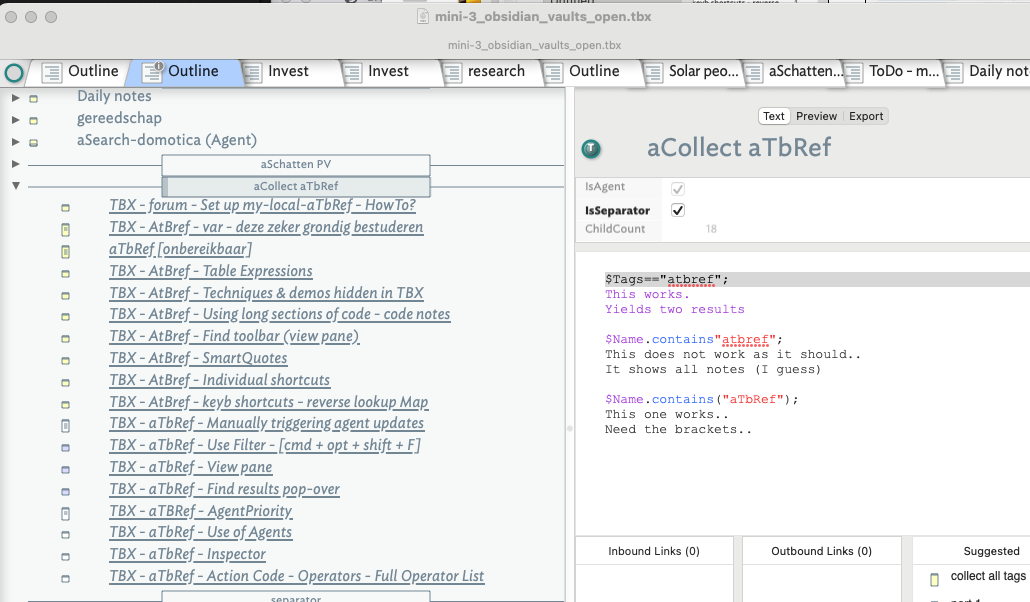Click into the '$Tags=="atbref";' query line
The image size is (1030, 602).
(667, 280)
